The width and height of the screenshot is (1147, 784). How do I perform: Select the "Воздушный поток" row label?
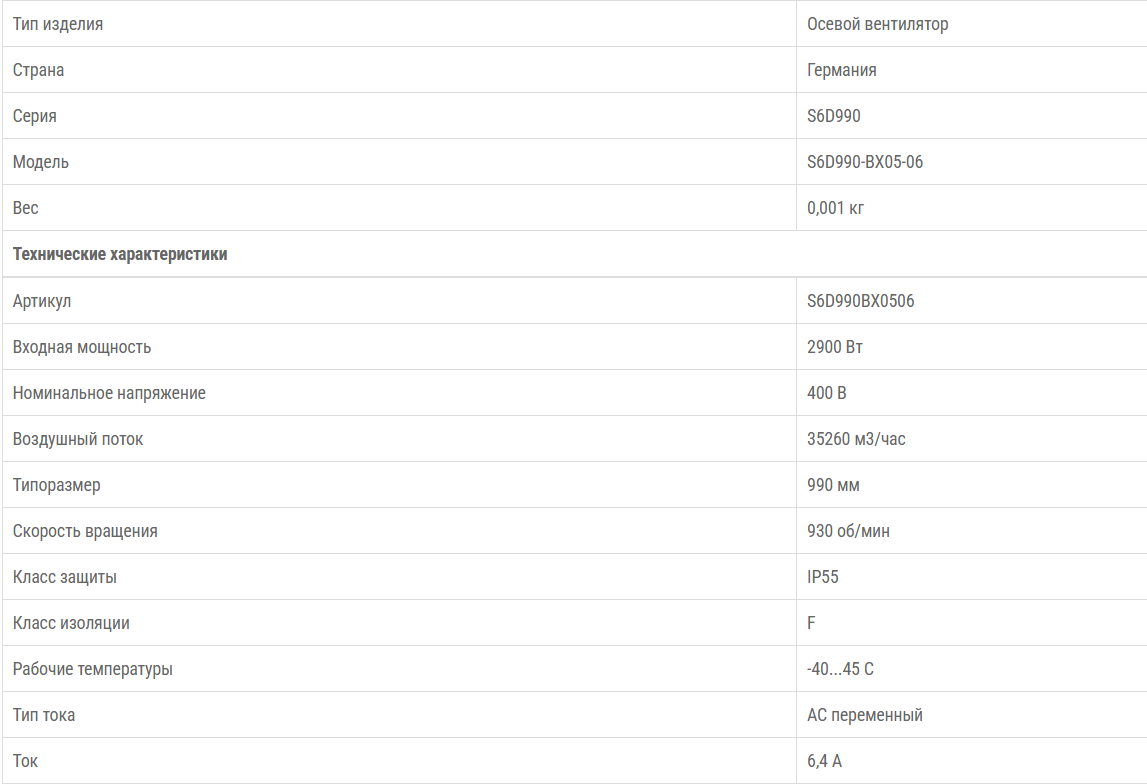point(78,439)
